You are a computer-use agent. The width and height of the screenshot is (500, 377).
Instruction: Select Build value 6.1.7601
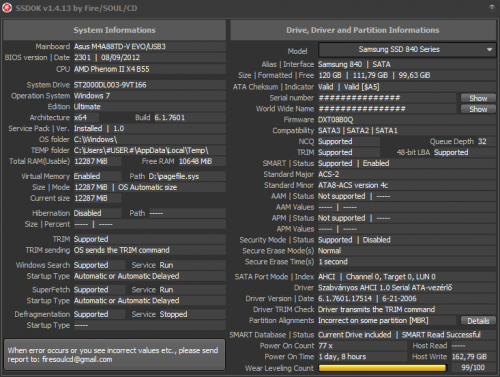[x=169, y=117]
